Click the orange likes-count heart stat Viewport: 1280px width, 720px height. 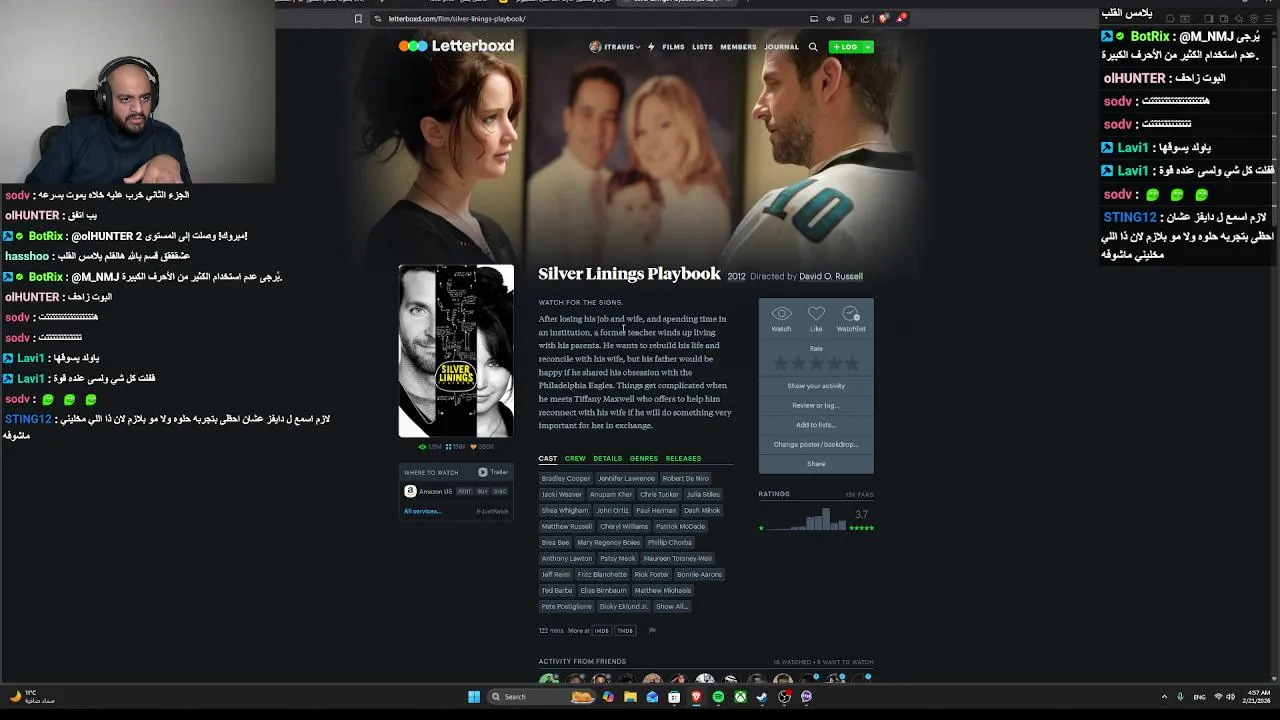pyautogui.click(x=483, y=447)
